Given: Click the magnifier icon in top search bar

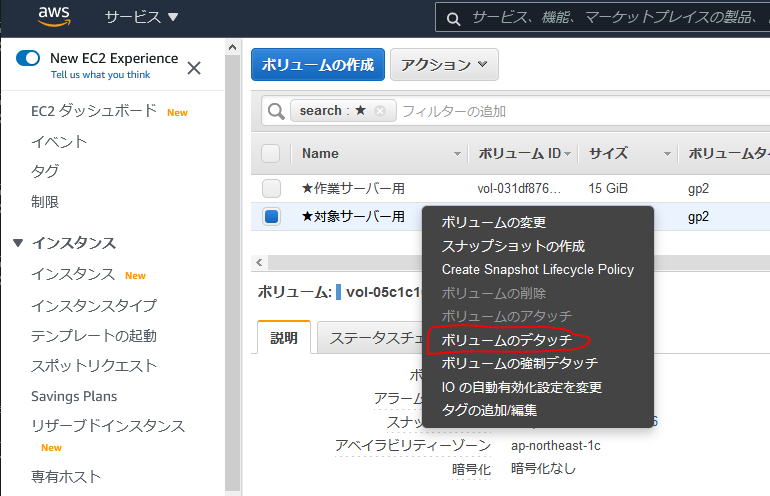Looking at the screenshot, I should click(x=453, y=19).
